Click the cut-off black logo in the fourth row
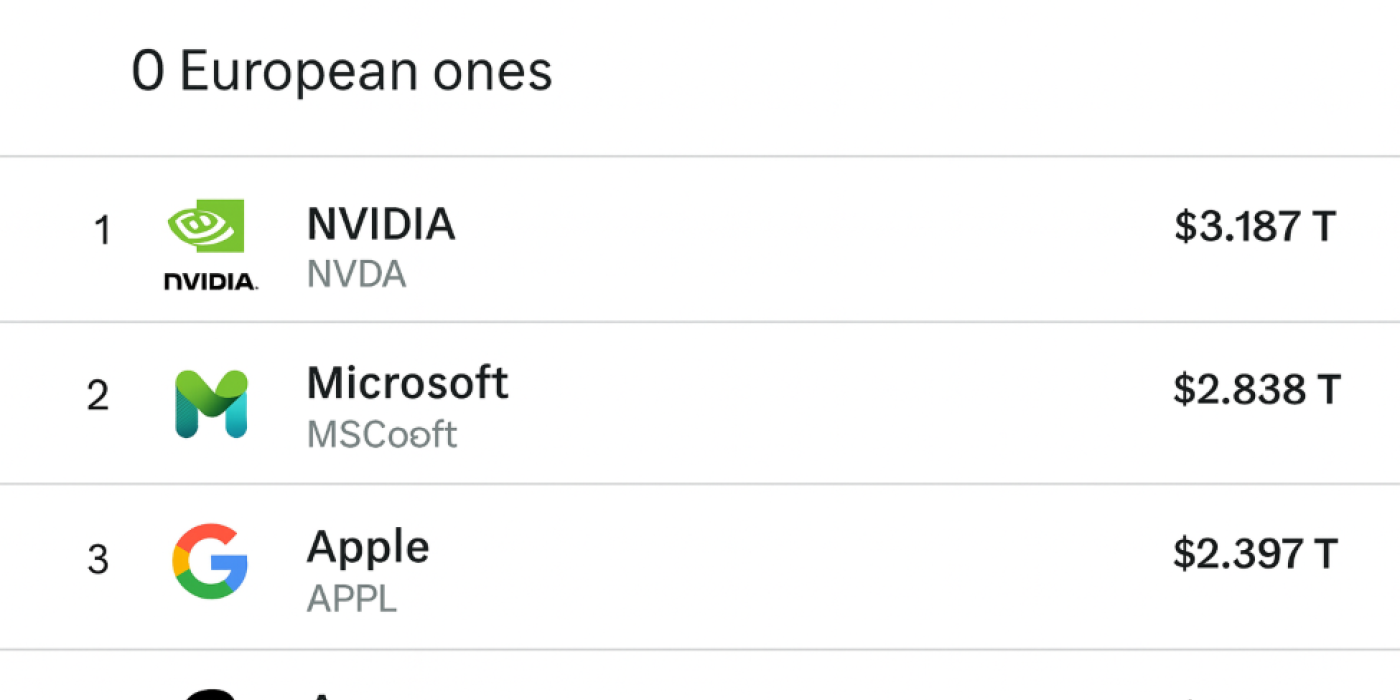The image size is (1400, 700). pos(210,693)
